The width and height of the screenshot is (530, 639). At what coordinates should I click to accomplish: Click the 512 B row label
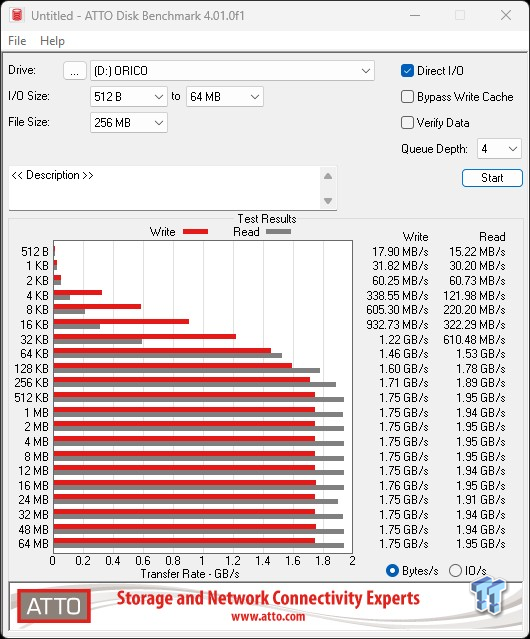point(35,252)
